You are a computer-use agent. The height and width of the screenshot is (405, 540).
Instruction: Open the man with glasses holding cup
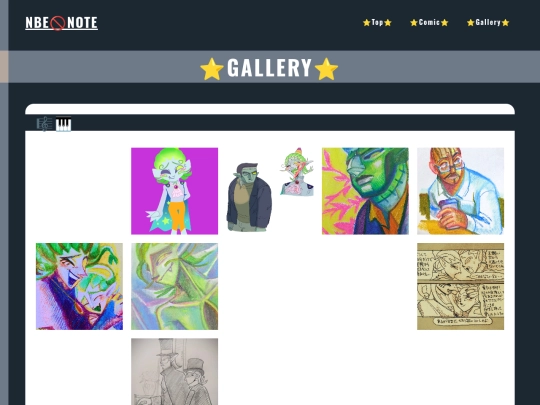pos(460,191)
